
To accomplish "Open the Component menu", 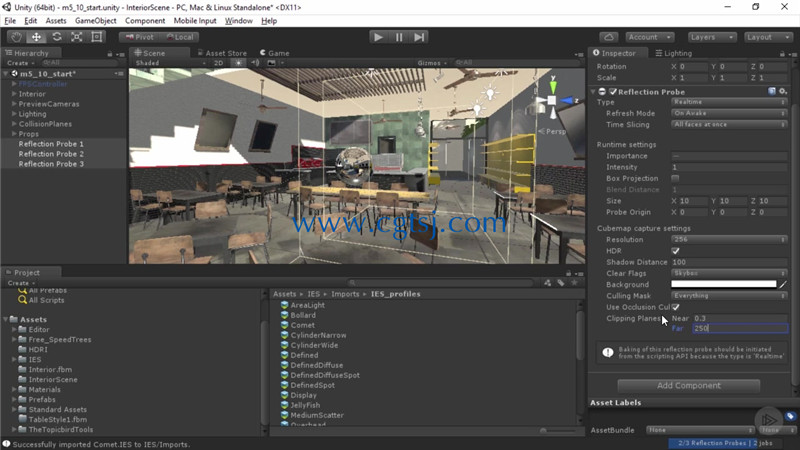I will click(145, 21).
